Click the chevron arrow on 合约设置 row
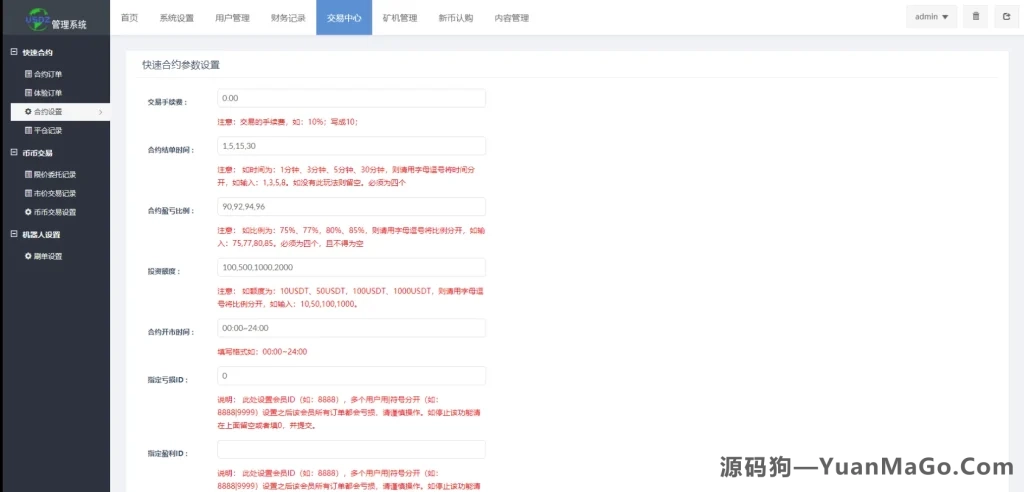The image size is (1024, 492). 101,112
